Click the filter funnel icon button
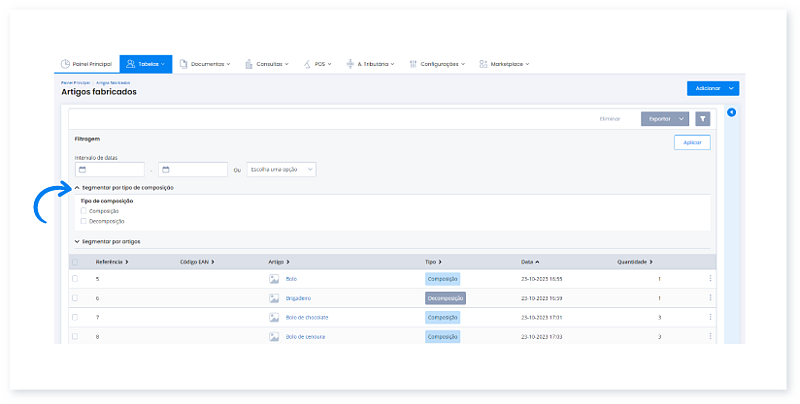The width and height of the screenshot is (800, 404). tap(703, 118)
